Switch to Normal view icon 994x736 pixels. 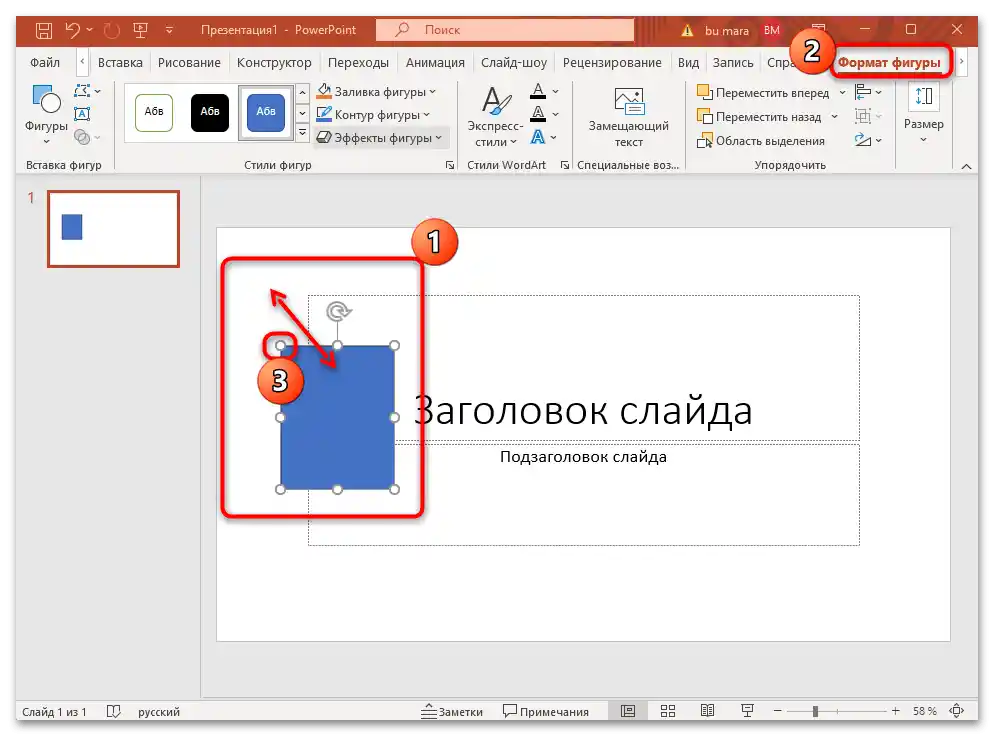[628, 711]
